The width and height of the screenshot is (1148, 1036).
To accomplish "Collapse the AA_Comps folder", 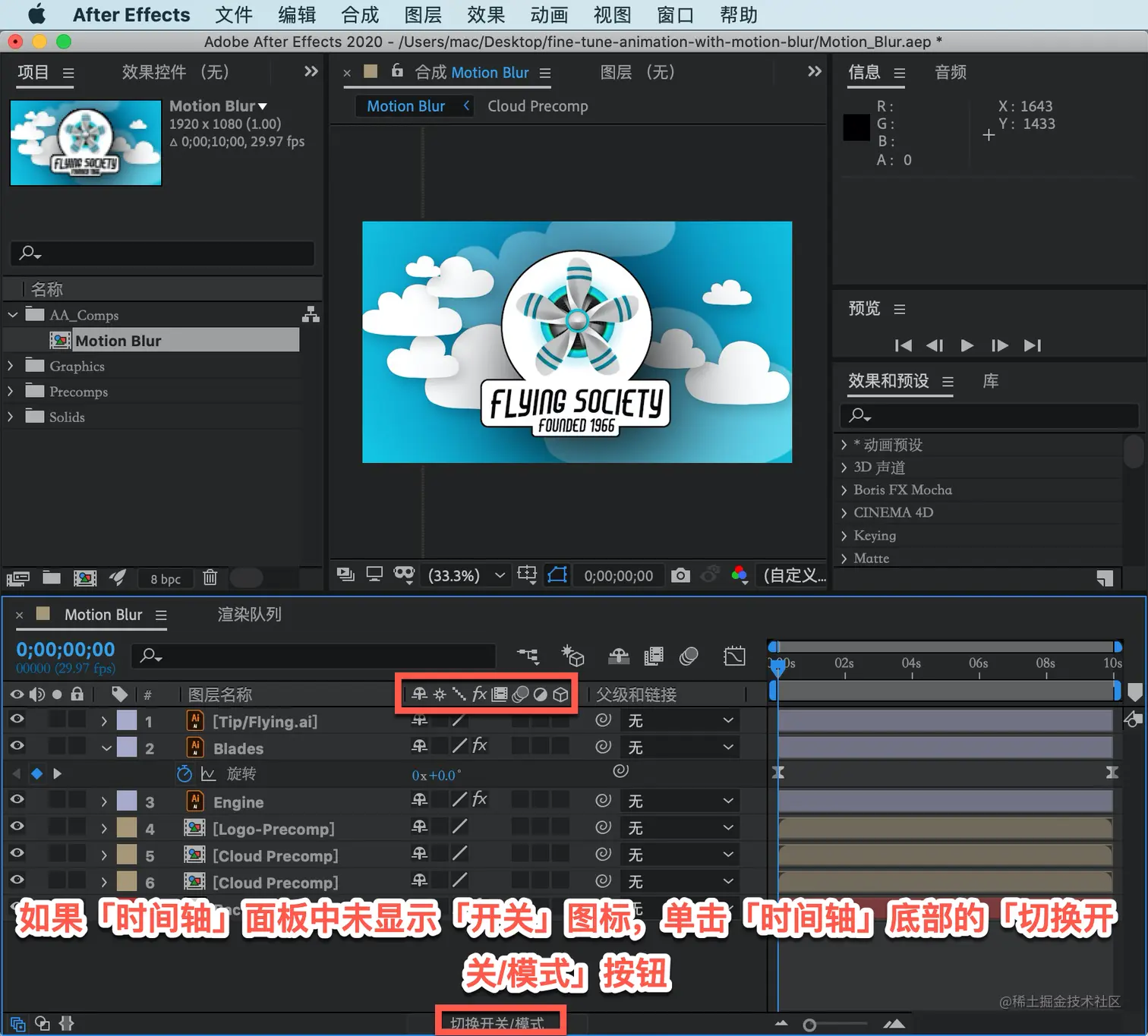I will (13, 314).
